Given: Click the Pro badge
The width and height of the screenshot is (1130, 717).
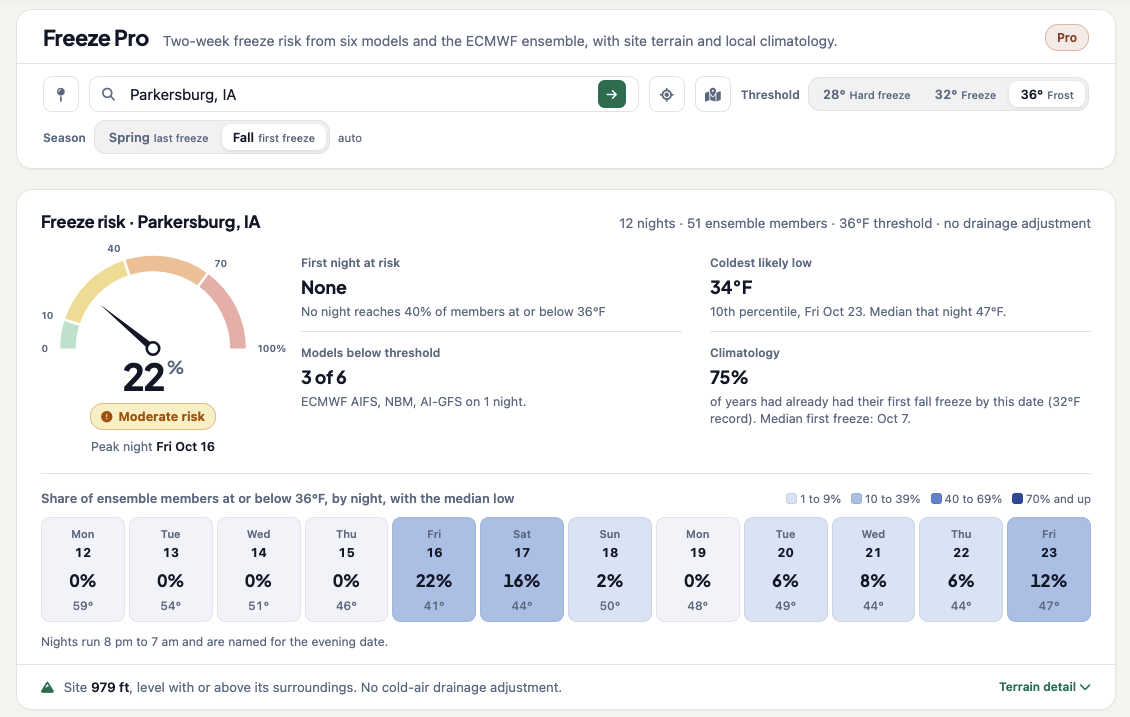Looking at the screenshot, I should (x=1067, y=38).
